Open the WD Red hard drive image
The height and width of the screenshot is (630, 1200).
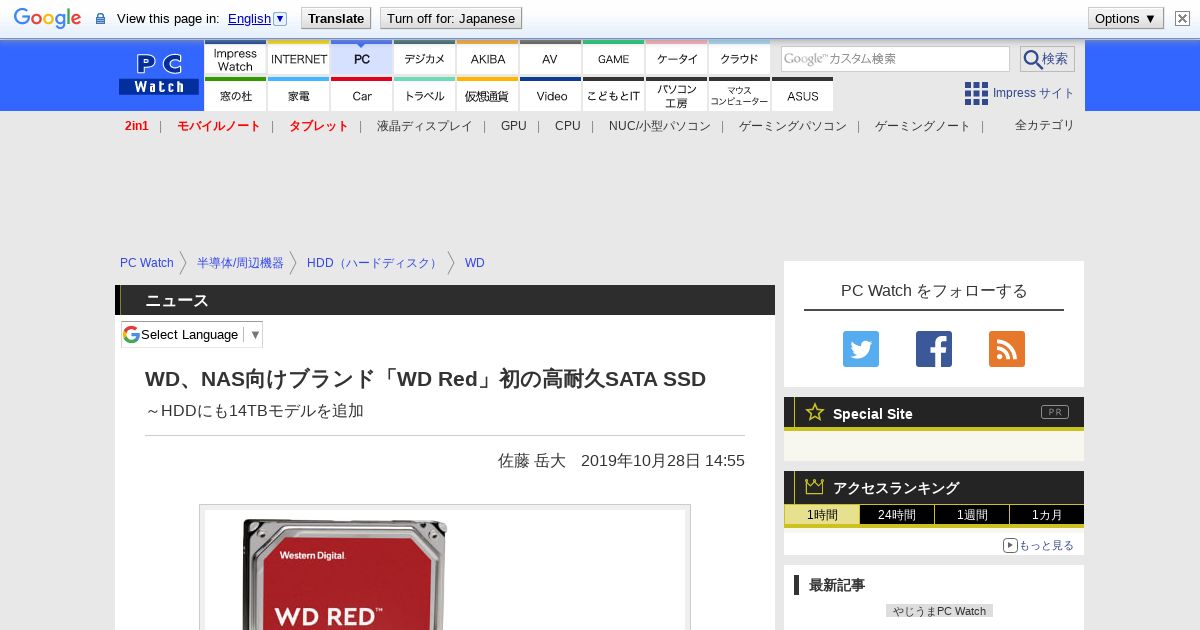pyautogui.click(x=445, y=568)
